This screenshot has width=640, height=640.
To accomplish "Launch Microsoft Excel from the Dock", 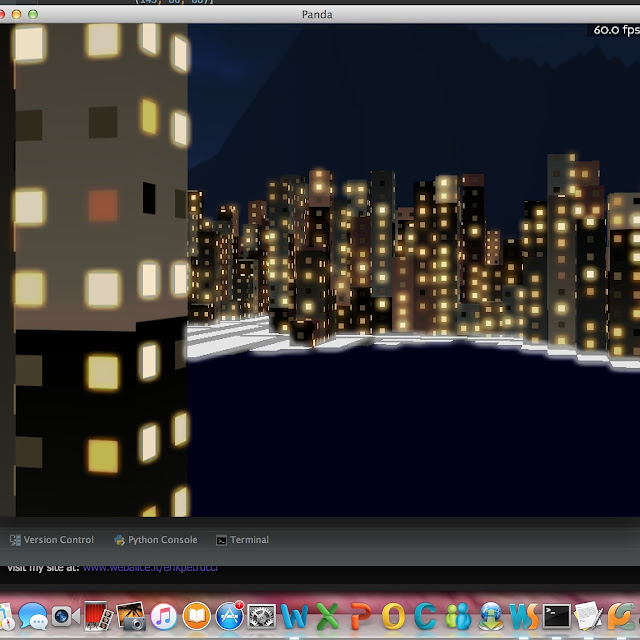I will pos(327,616).
